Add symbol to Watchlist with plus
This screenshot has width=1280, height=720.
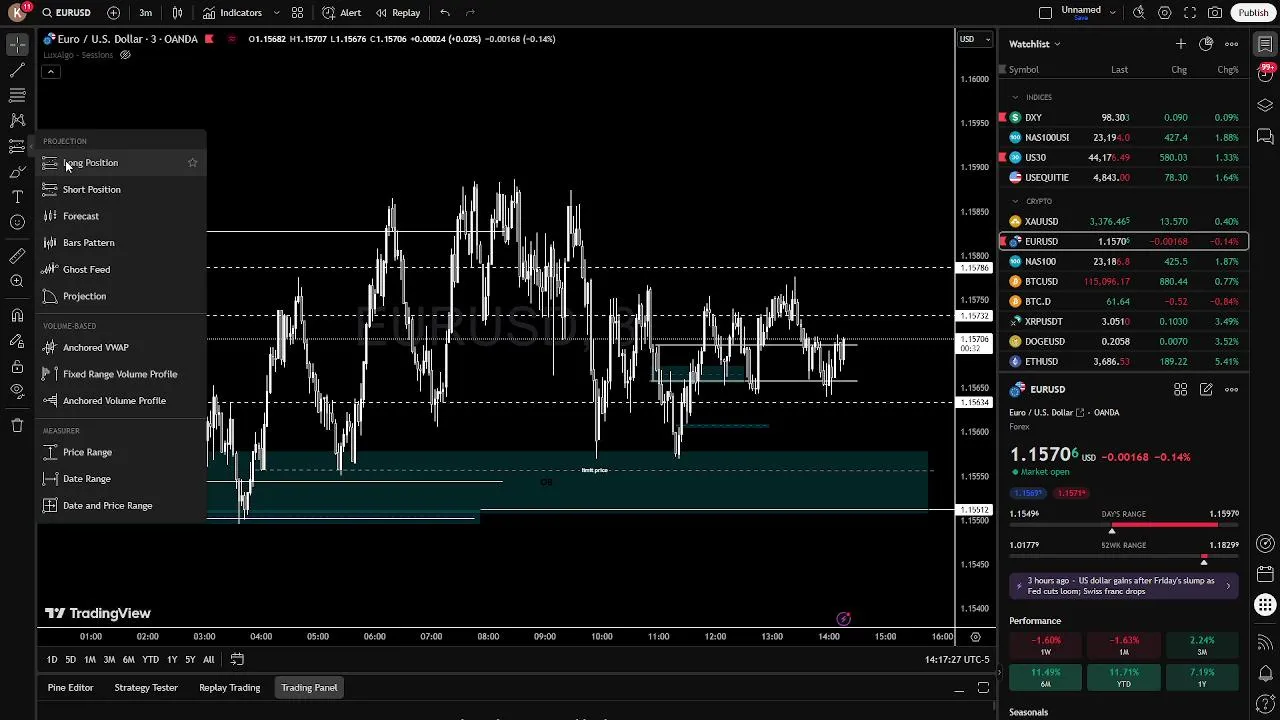click(x=1181, y=44)
